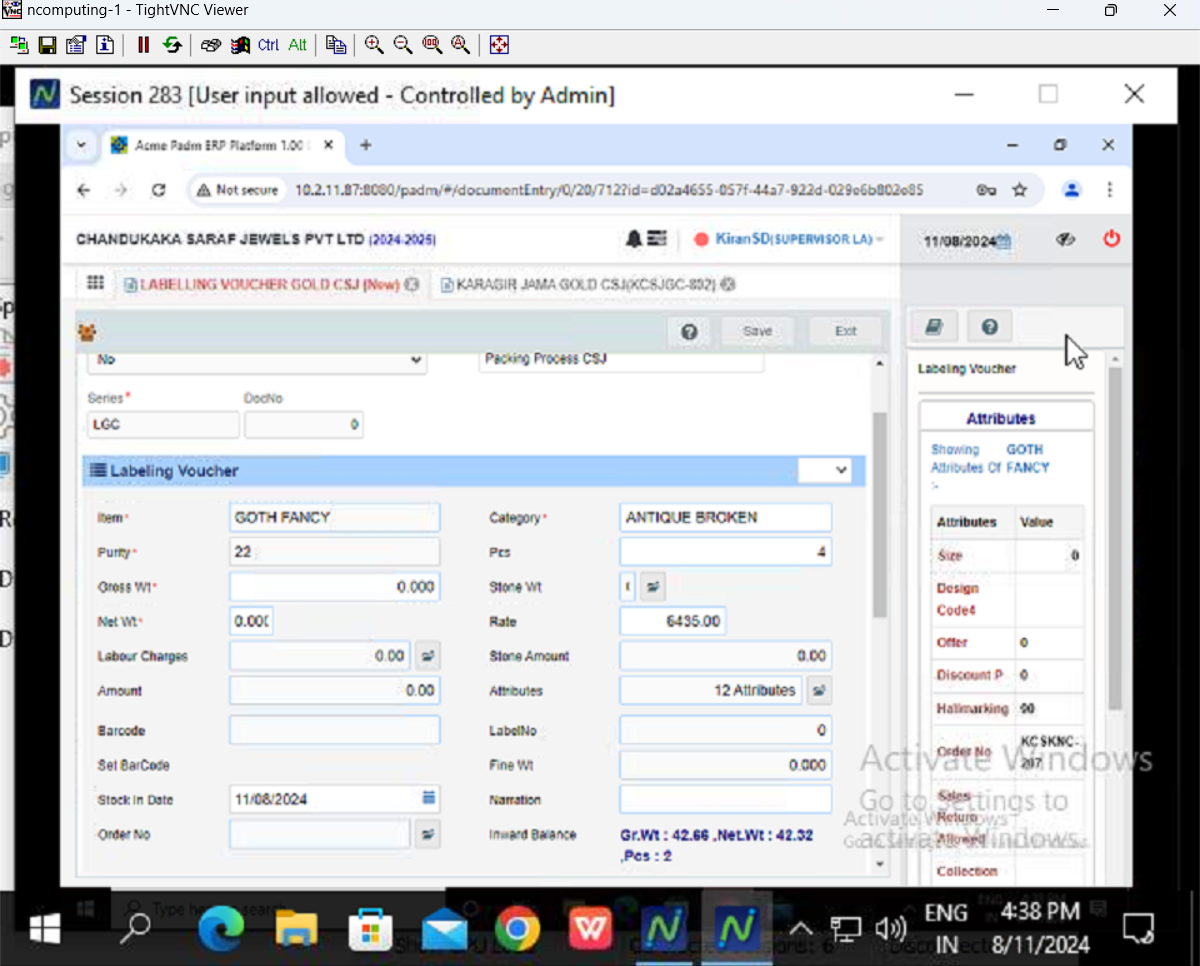Viewport: 1200px width, 966px height.
Task: Switch the VNC viewer to full screen
Action: (x=499, y=45)
